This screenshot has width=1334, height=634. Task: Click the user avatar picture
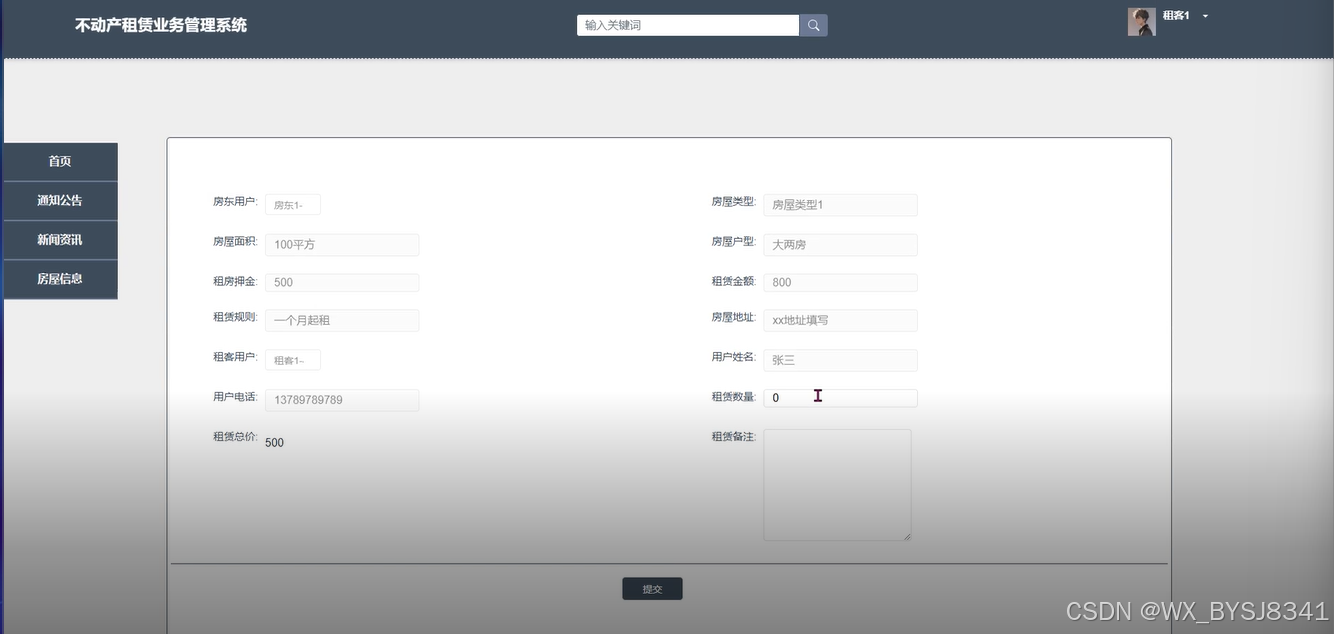tap(1141, 22)
